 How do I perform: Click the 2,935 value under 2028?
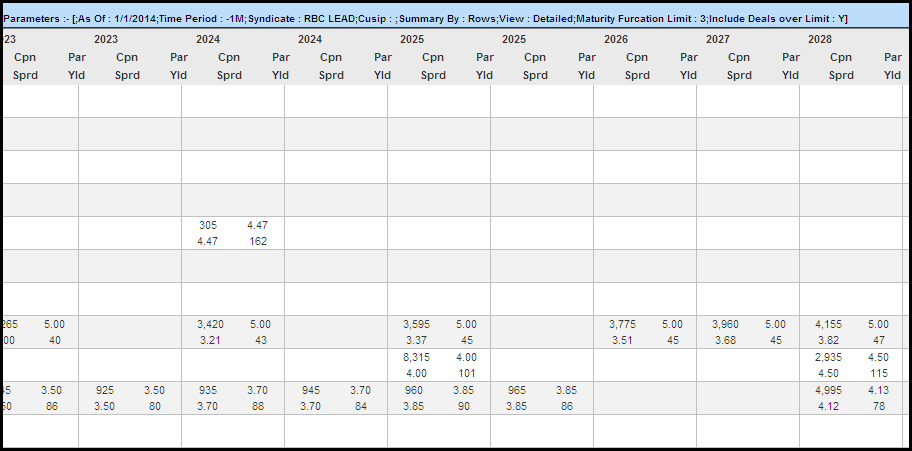829,357
